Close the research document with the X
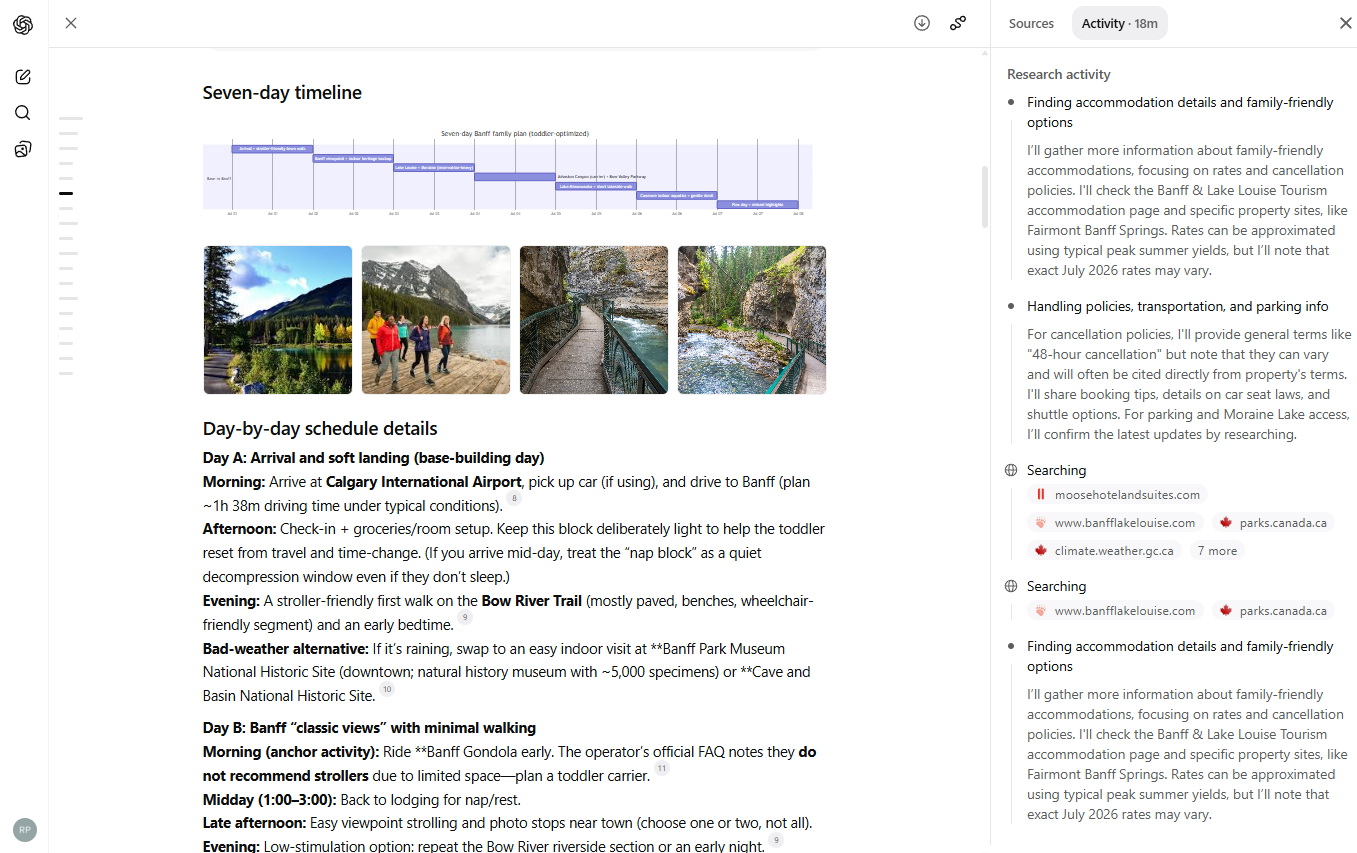This screenshot has height=853, width=1357. coord(70,22)
